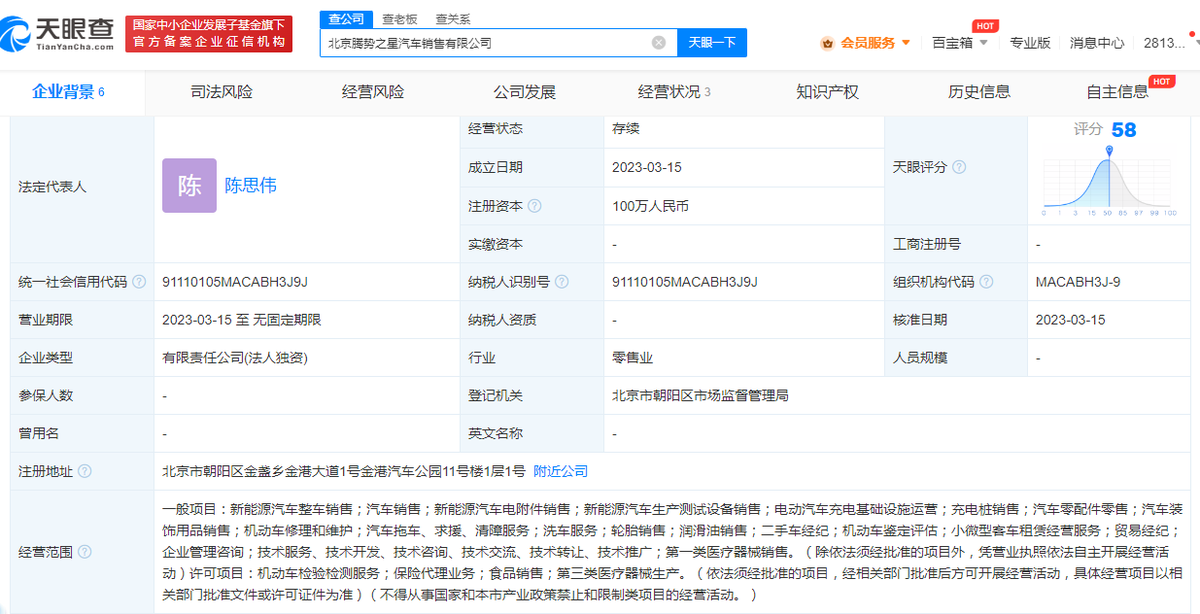Click the 核准日期 value 2023-03-15
Image resolution: width=1200 pixels, height=614 pixels.
click(1071, 320)
